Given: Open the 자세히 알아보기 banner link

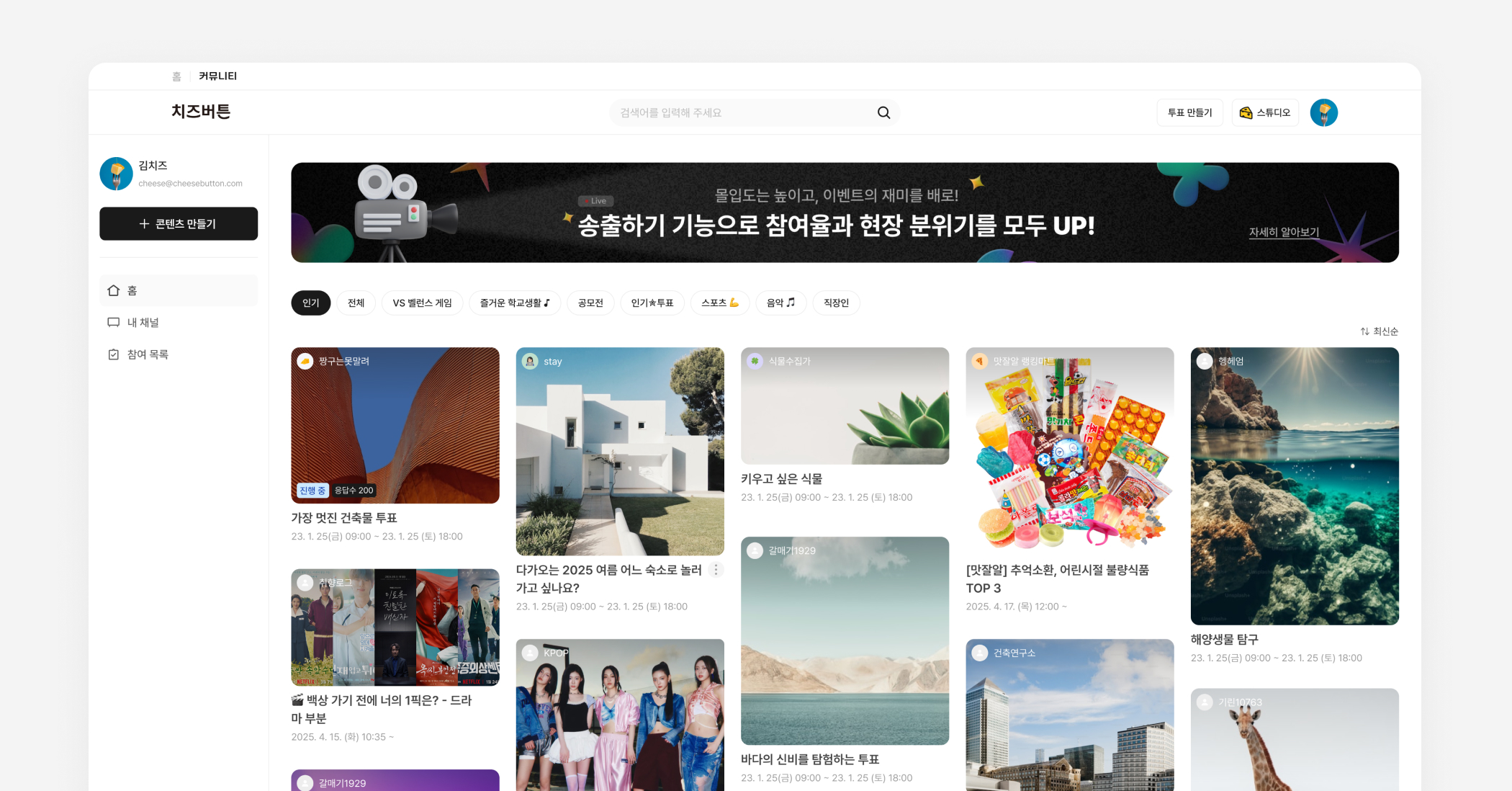Looking at the screenshot, I should coord(1284,232).
